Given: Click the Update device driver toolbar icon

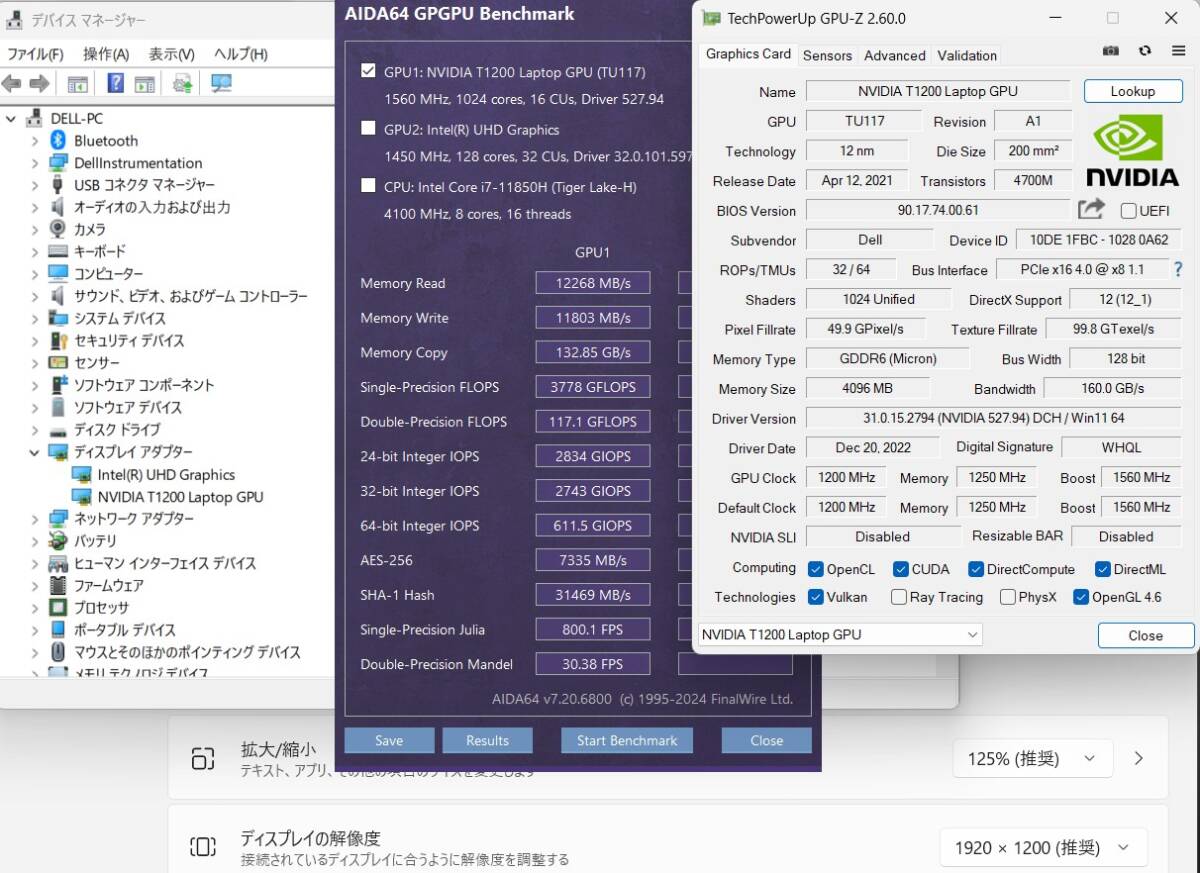Looking at the screenshot, I should coord(182,84).
